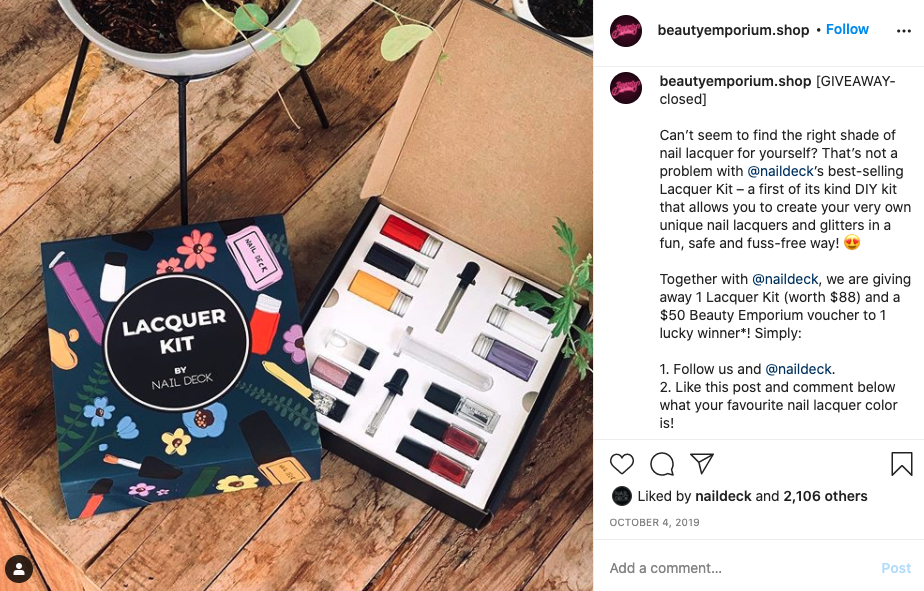This screenshot has width=924, height=591.
Task: Open the three-dot more options menu
Action: (x=903, y=31)
